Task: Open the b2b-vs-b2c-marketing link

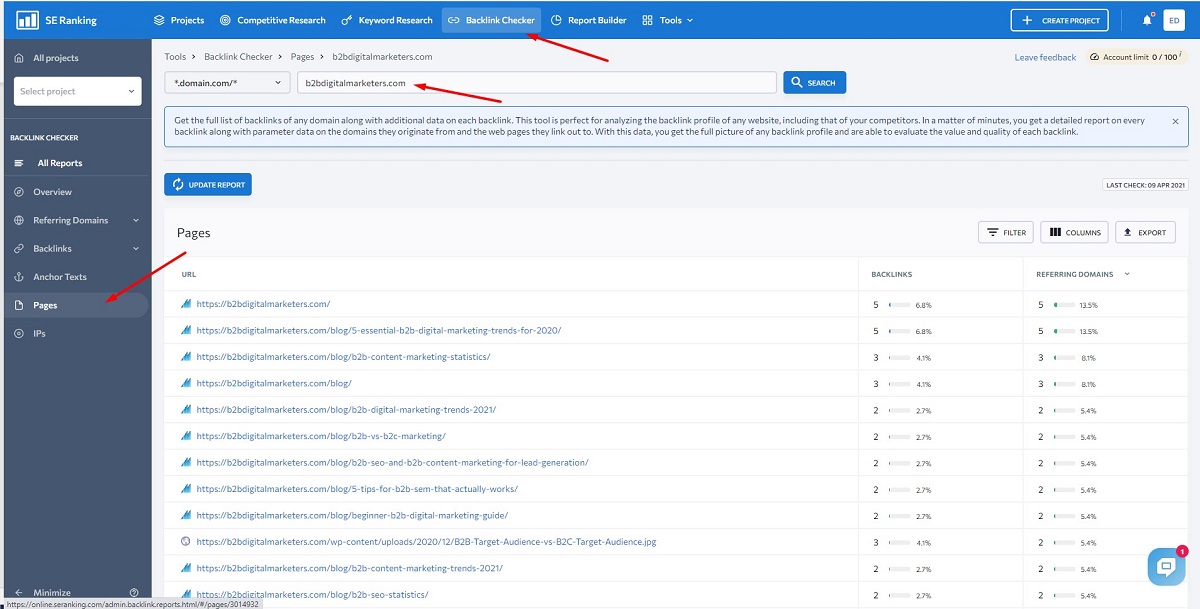Action: tap(321, 436)
